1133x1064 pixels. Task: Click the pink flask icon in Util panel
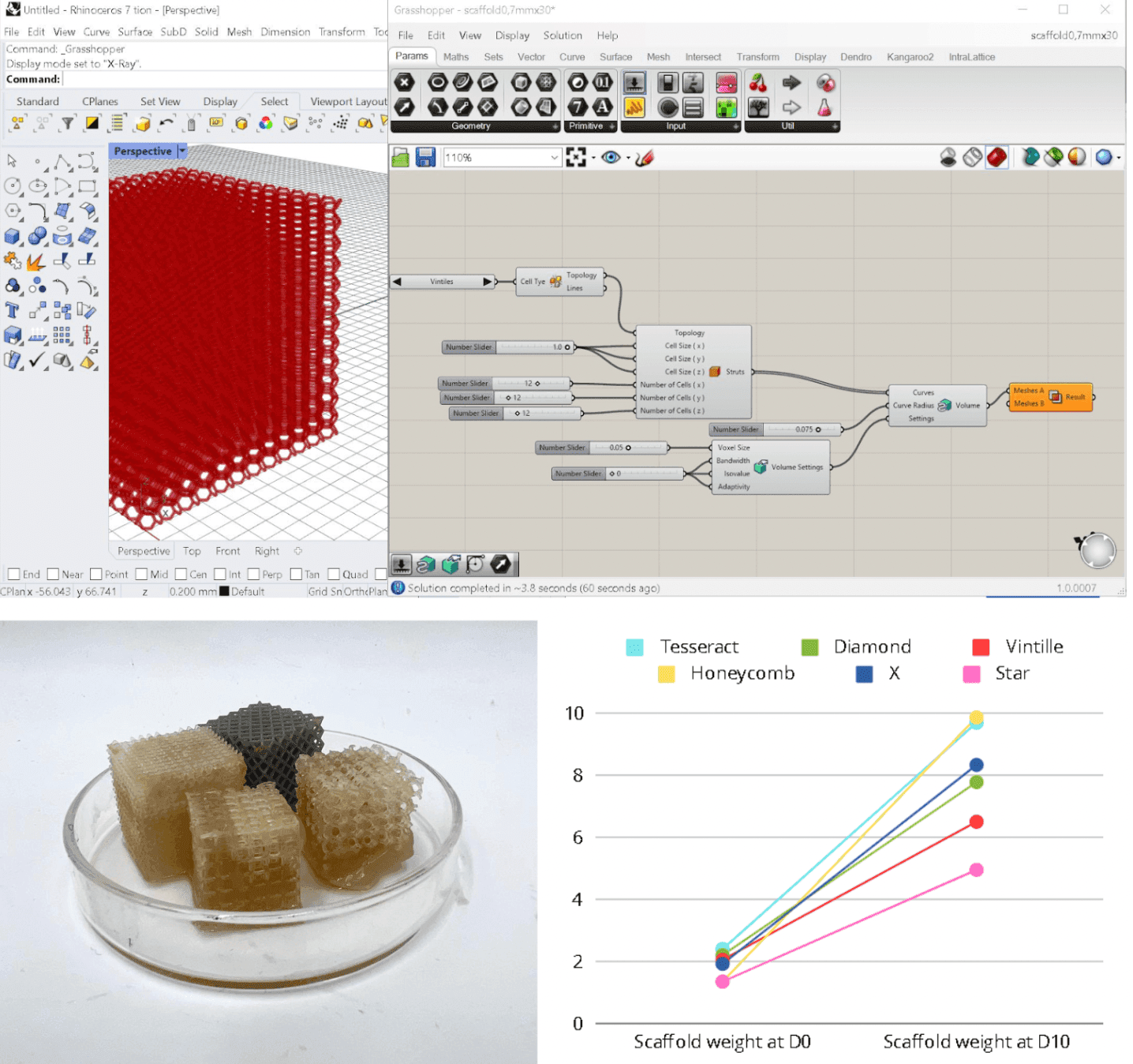click(825, 107)
